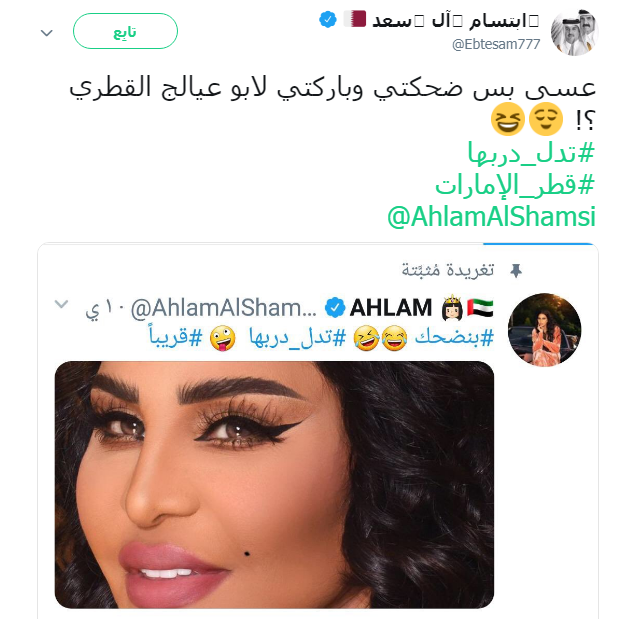633x619 pixels.
Task: Open the blue hashtag #بنضحك
Action: (x=454, y=338)
